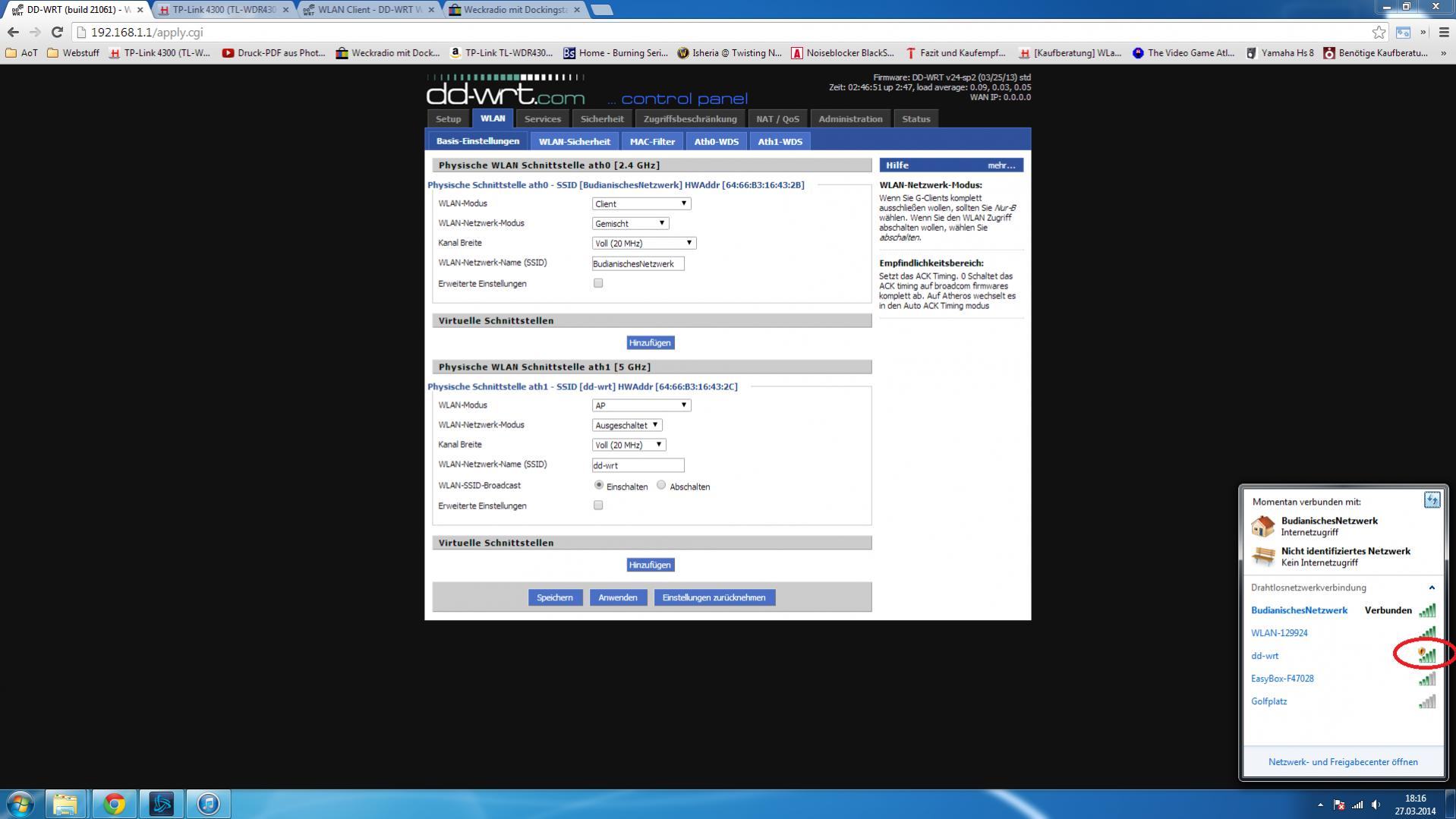1456x819 pixels.
Task: Open The Video Game Atl... bookmark
Action: click(x=1183, y=53)
